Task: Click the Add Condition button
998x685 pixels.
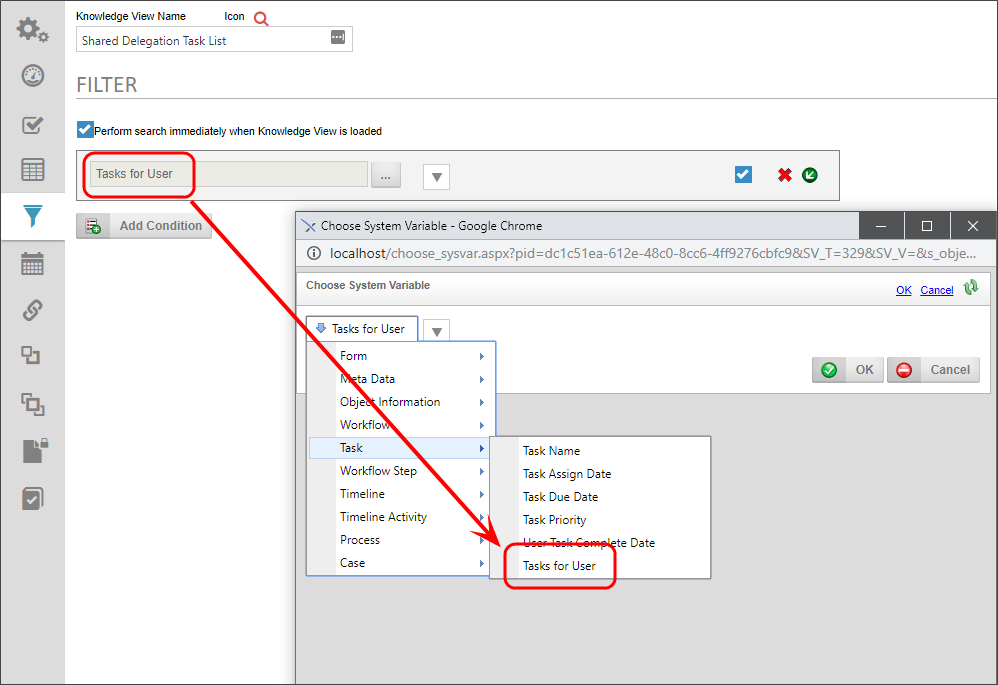Action: [x=144, y=226]
